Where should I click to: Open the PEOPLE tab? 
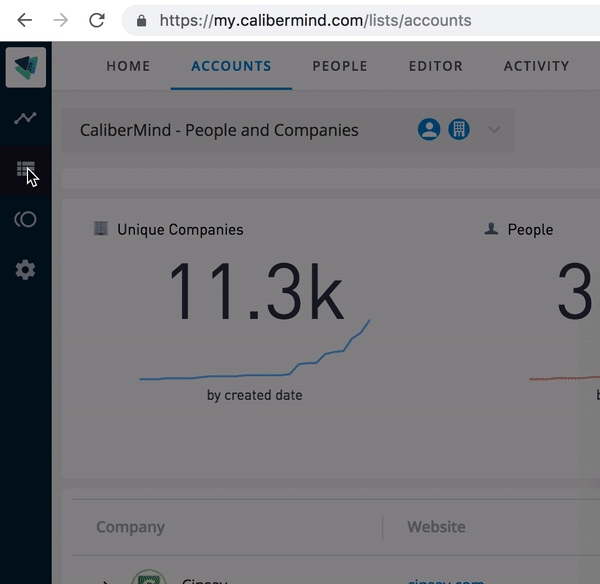point(340,66)
